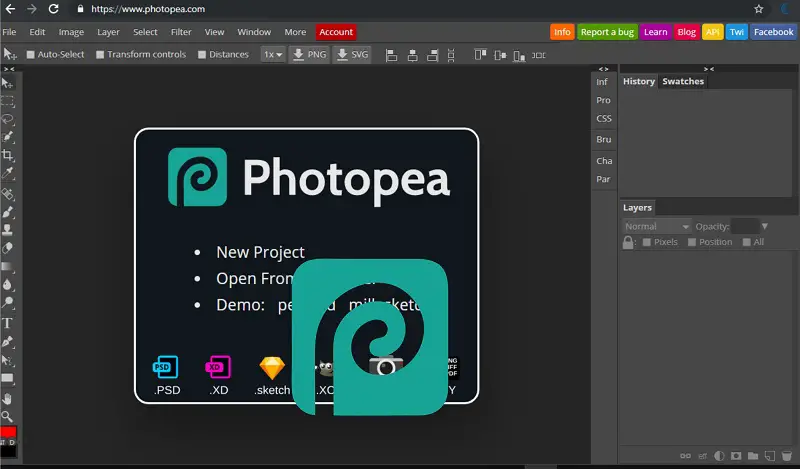Click the red foreground color swatch
The width and height of the screenshot is (800, 469).
(8, 432)
